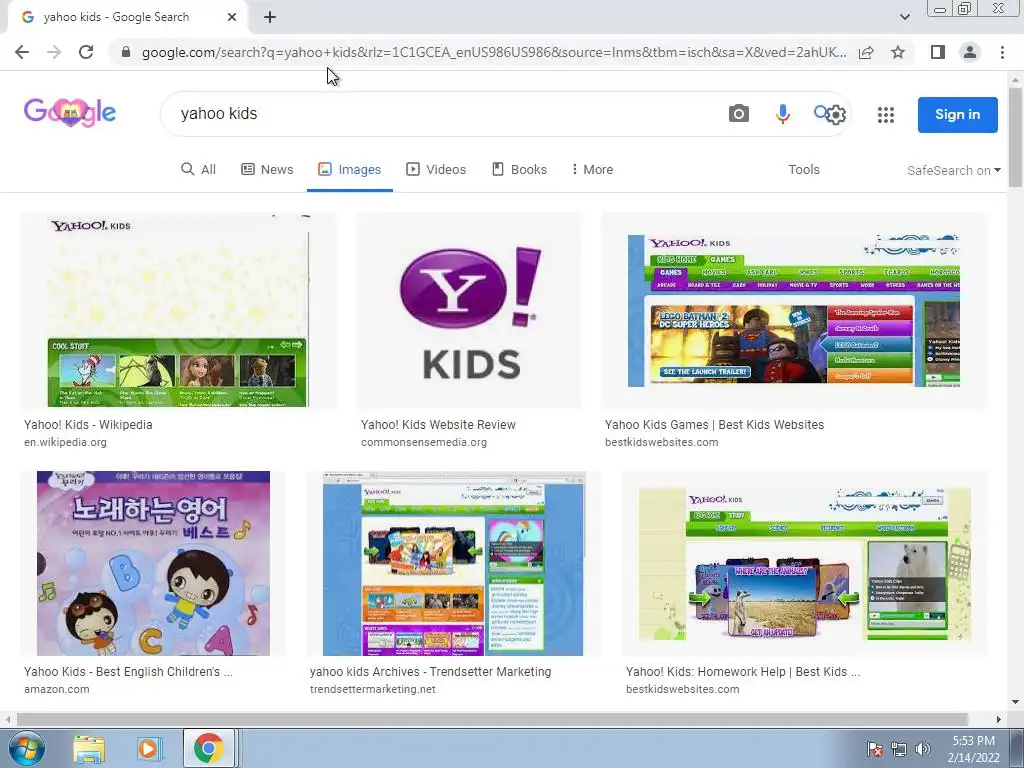
Task: Open Yahoo! Kids Wikipedia thumbnail
Action: [178, 310]
